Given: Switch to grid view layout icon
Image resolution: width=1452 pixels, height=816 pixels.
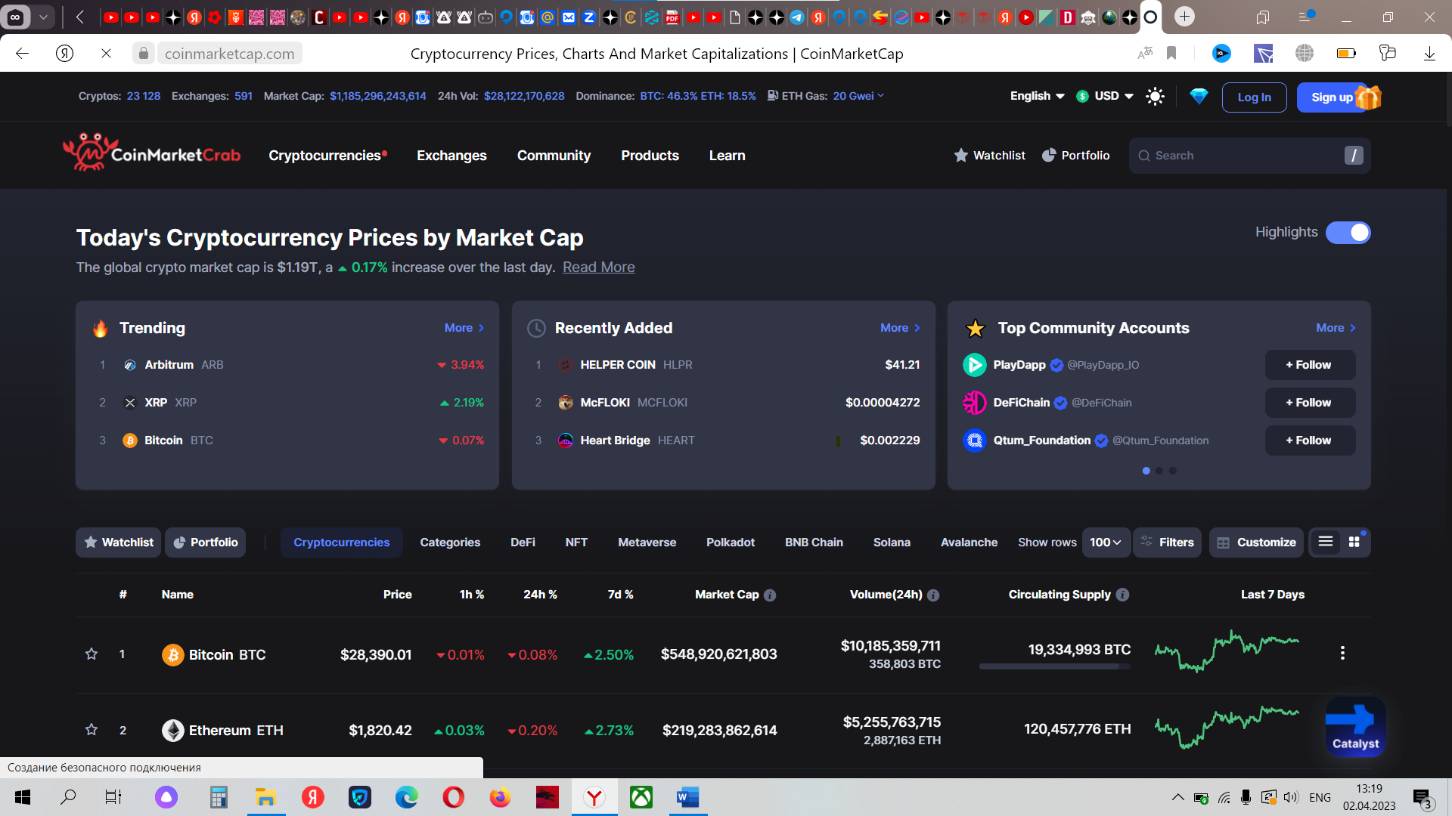Looking at the screenshot, I should 1354,542.
